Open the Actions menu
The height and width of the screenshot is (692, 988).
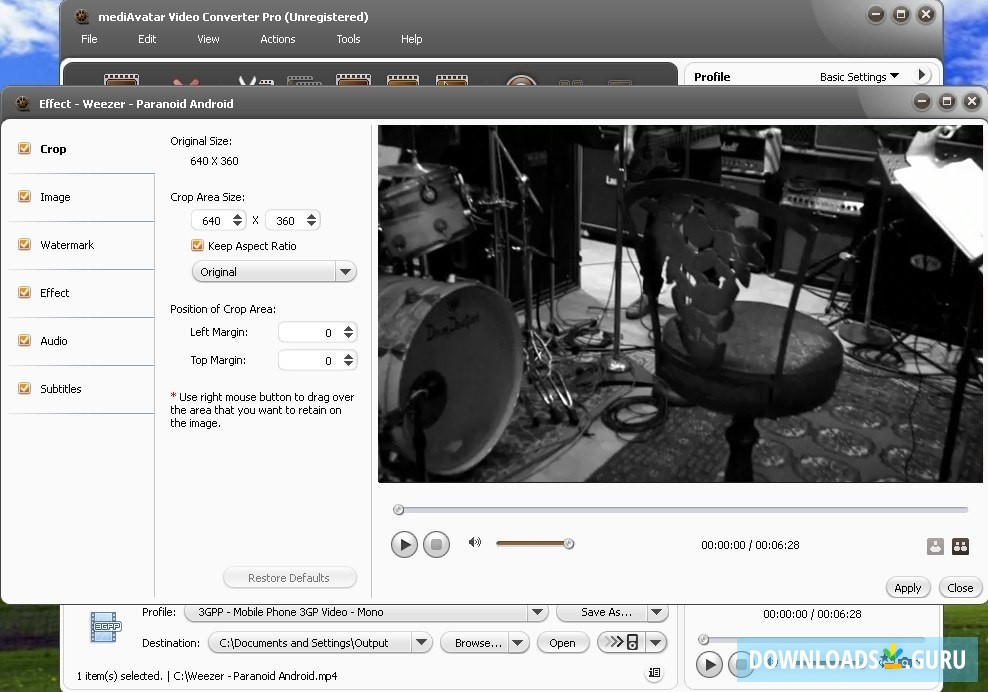coord(277,39)
